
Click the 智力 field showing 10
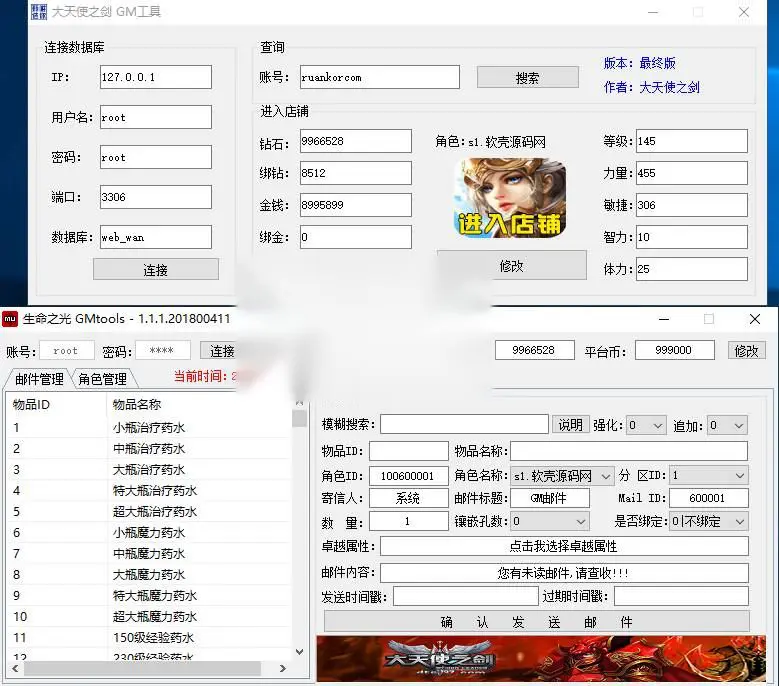point(692,237)
